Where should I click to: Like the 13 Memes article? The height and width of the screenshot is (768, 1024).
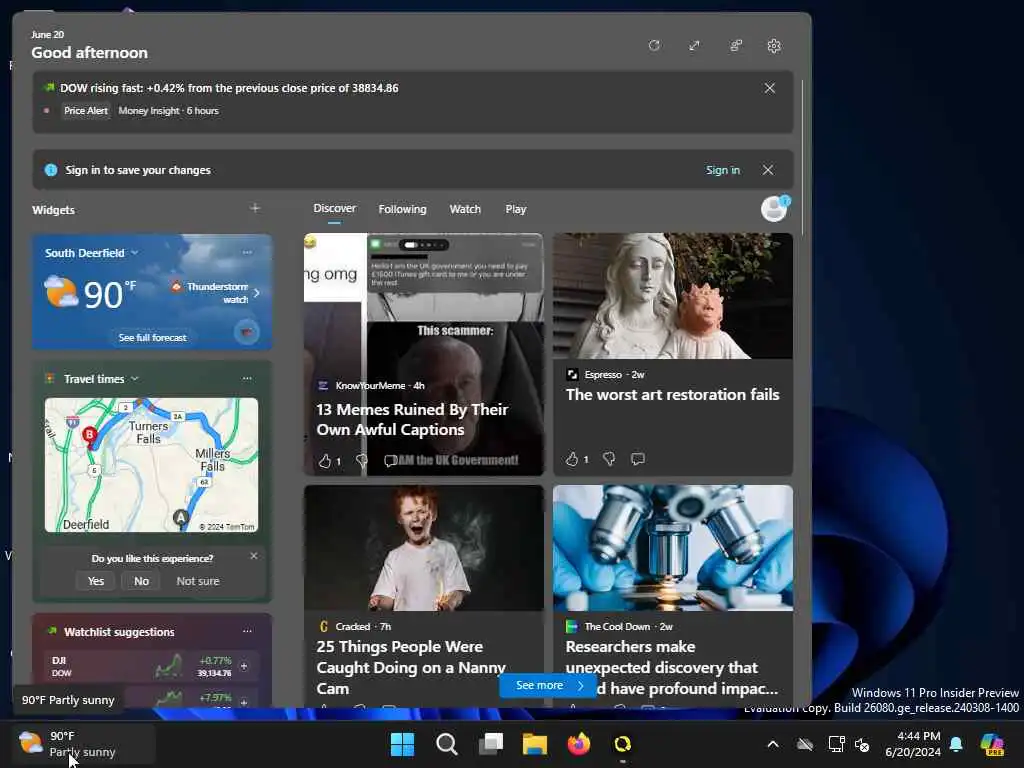pos(325,461)
